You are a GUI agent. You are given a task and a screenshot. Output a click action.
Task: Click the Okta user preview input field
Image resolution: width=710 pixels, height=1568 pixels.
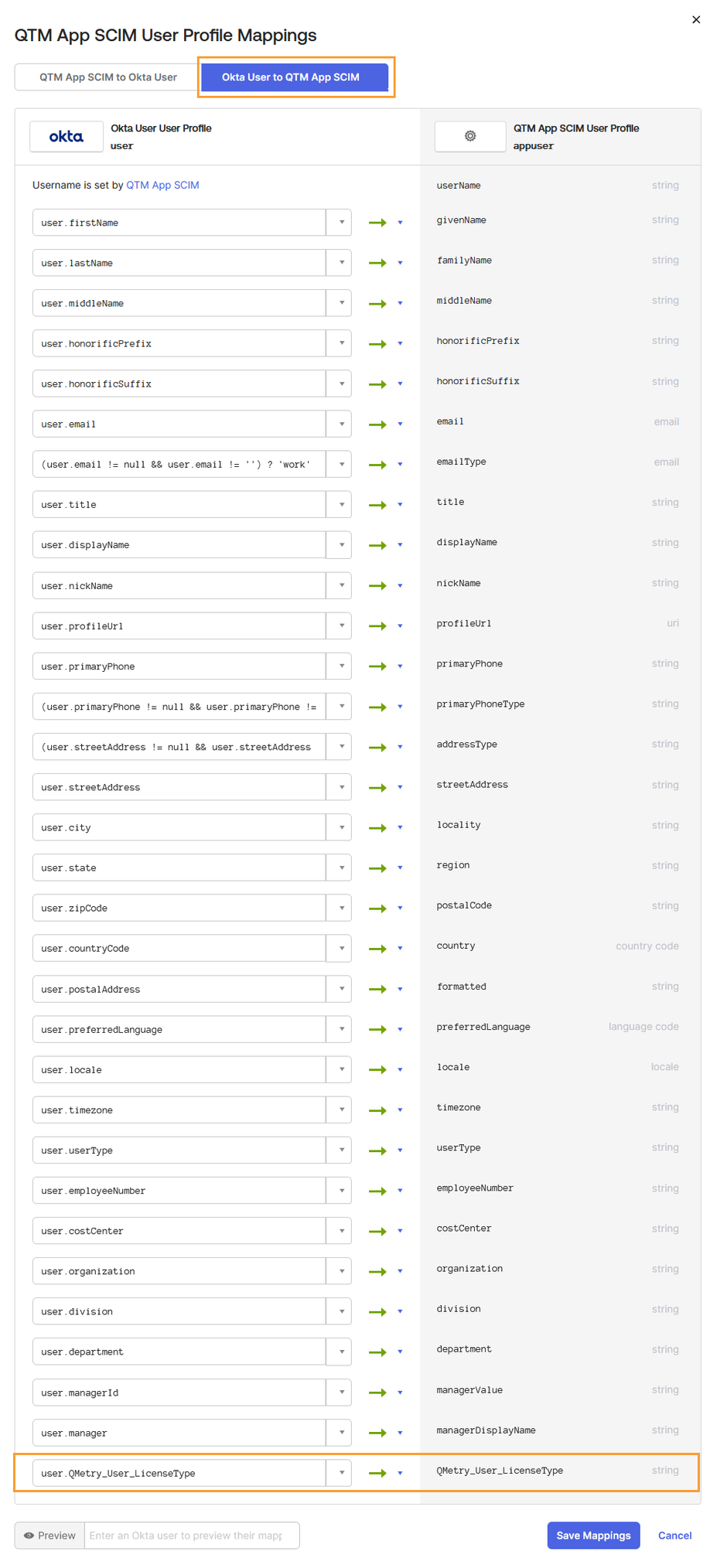pos(192,1536)
